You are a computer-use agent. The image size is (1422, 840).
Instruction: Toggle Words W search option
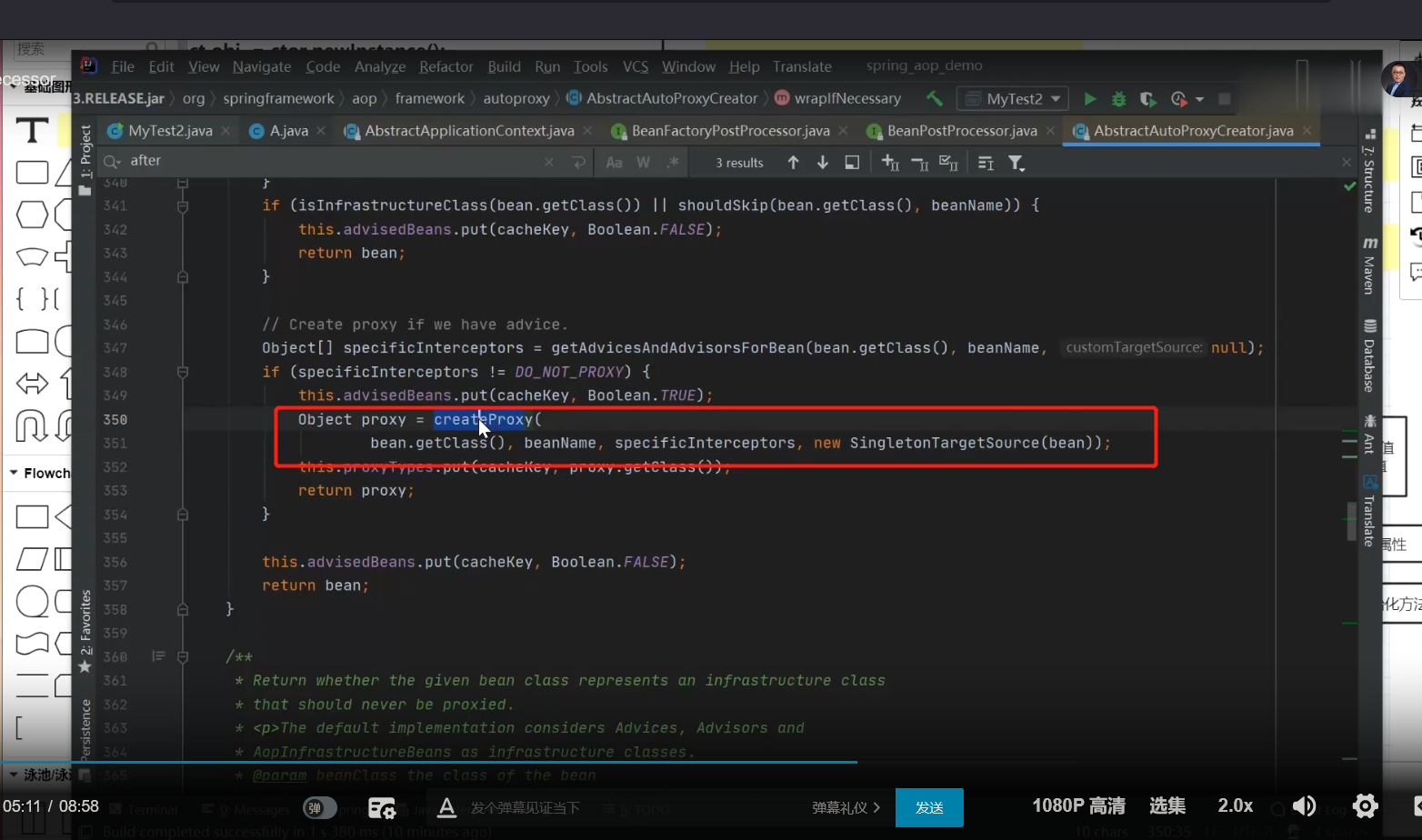tap(644, 163)
